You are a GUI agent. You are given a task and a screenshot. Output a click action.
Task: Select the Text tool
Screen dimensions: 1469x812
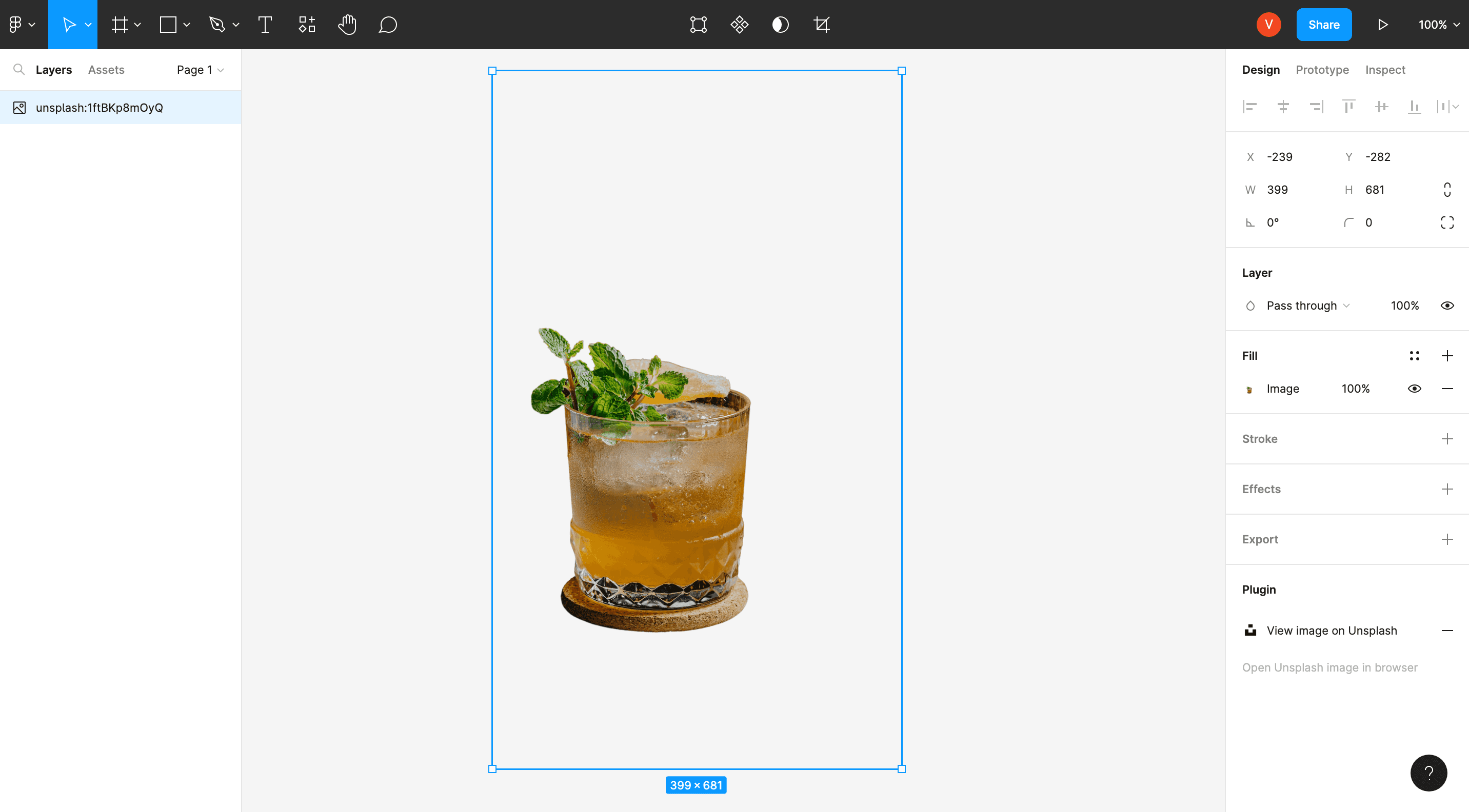[264, 25]
